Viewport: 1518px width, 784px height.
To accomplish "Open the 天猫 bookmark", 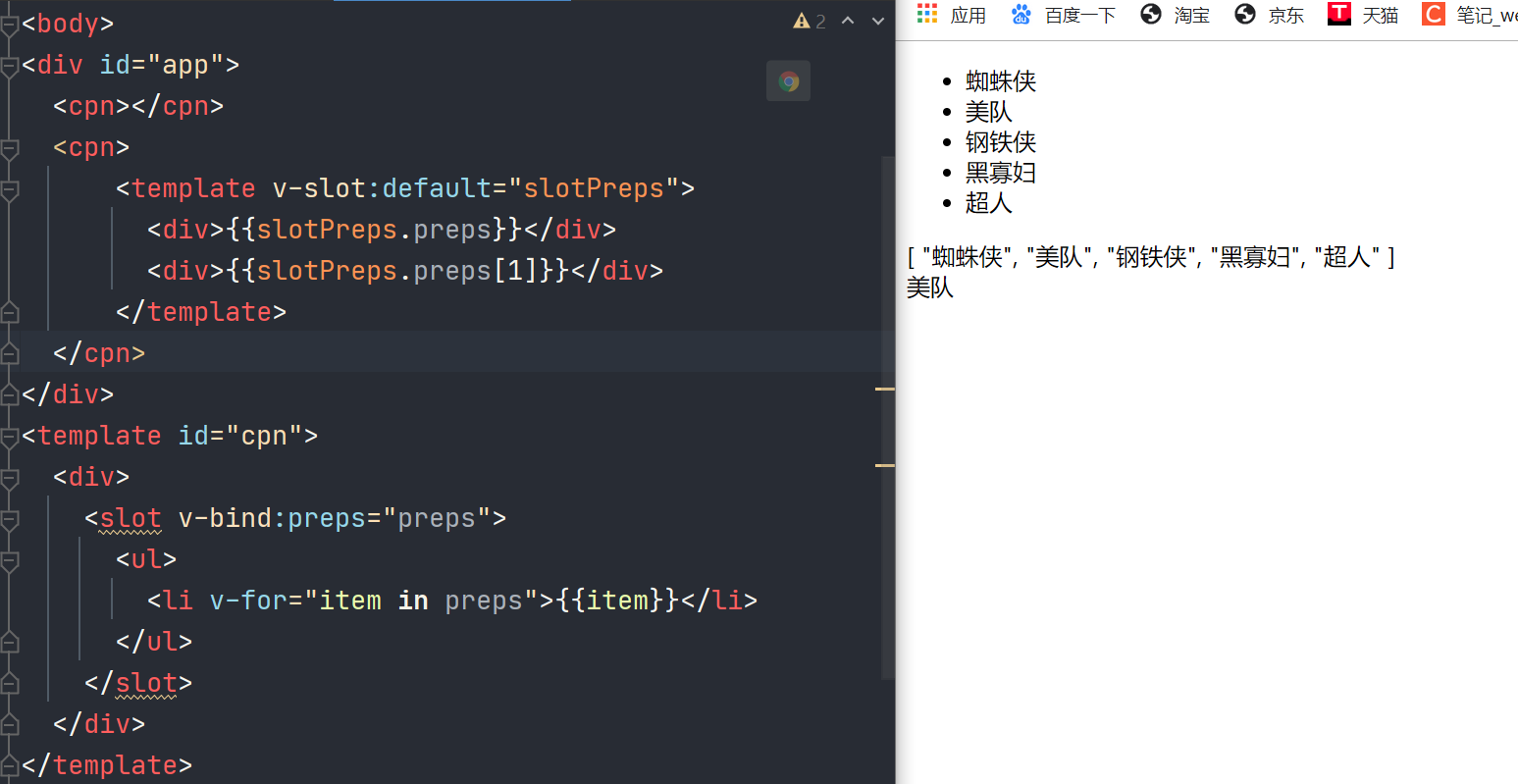I will pos(1363,15).
